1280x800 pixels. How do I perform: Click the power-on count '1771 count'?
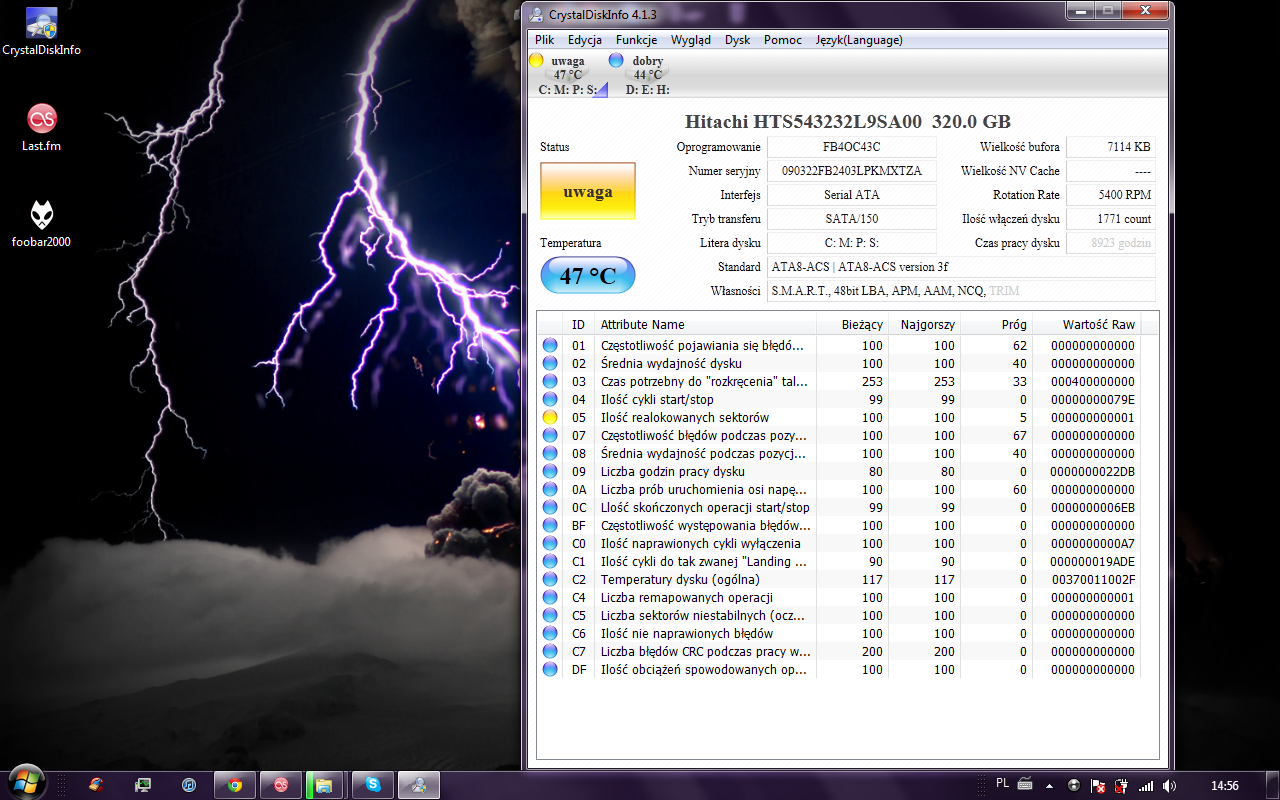pyautogui.click(x=1111, y=219)
